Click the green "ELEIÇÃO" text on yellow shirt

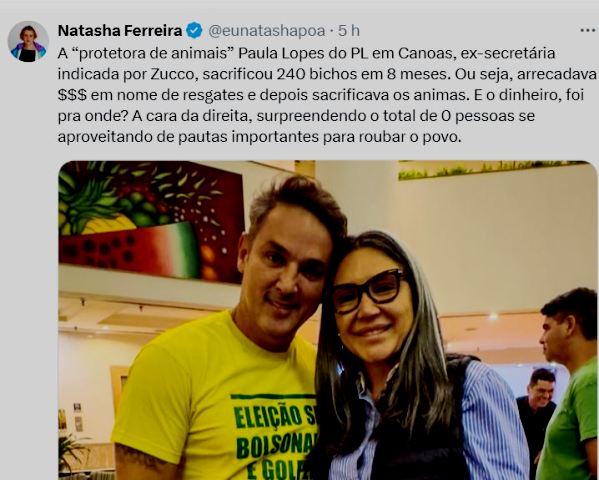[x=274, y=416]
